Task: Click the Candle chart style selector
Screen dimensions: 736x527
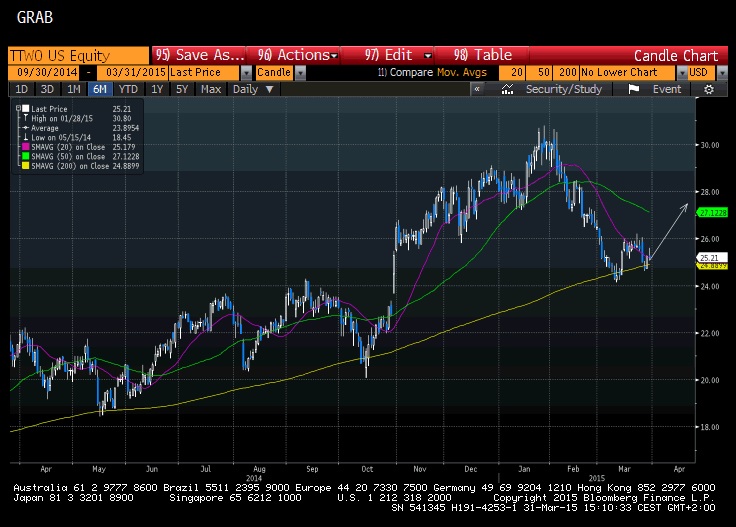Action: [275, 72]
